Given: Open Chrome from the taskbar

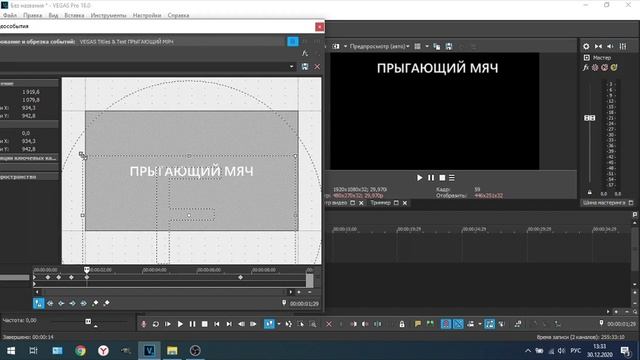Looking at the screenshot, I should (x=80, y=351).
